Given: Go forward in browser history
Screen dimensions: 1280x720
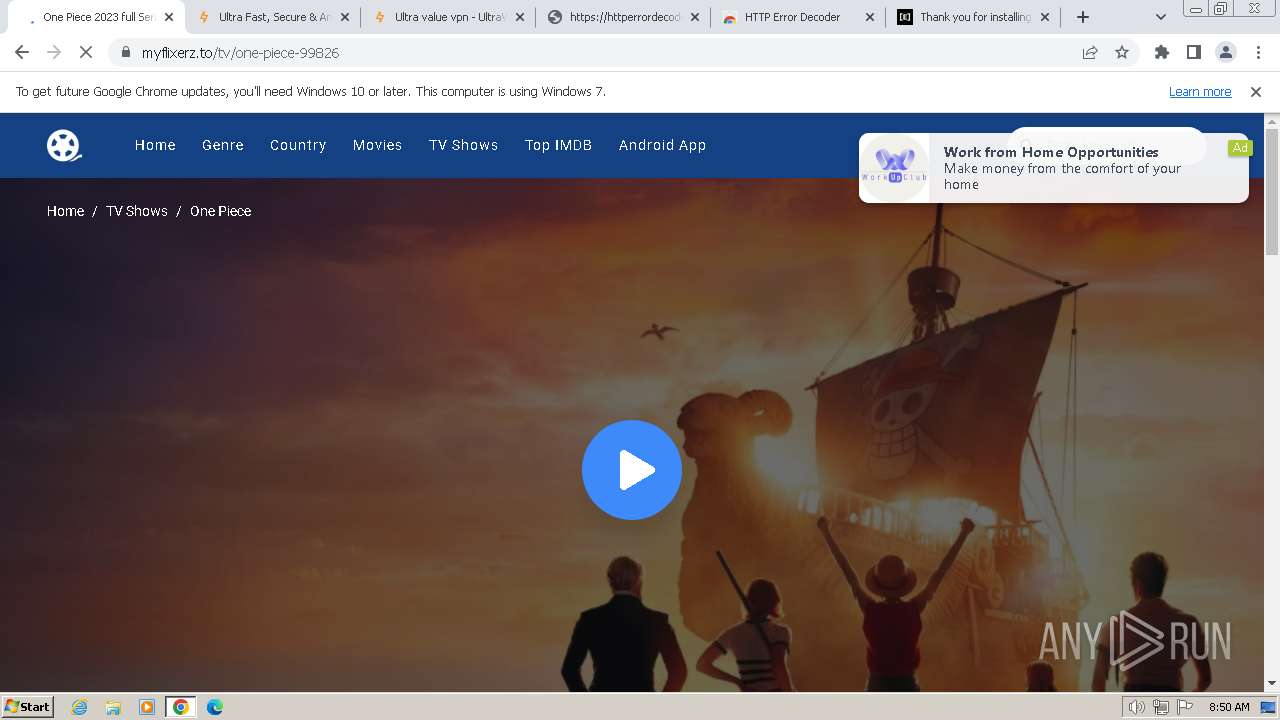Looking at the screenshot, I should [54, 52].
